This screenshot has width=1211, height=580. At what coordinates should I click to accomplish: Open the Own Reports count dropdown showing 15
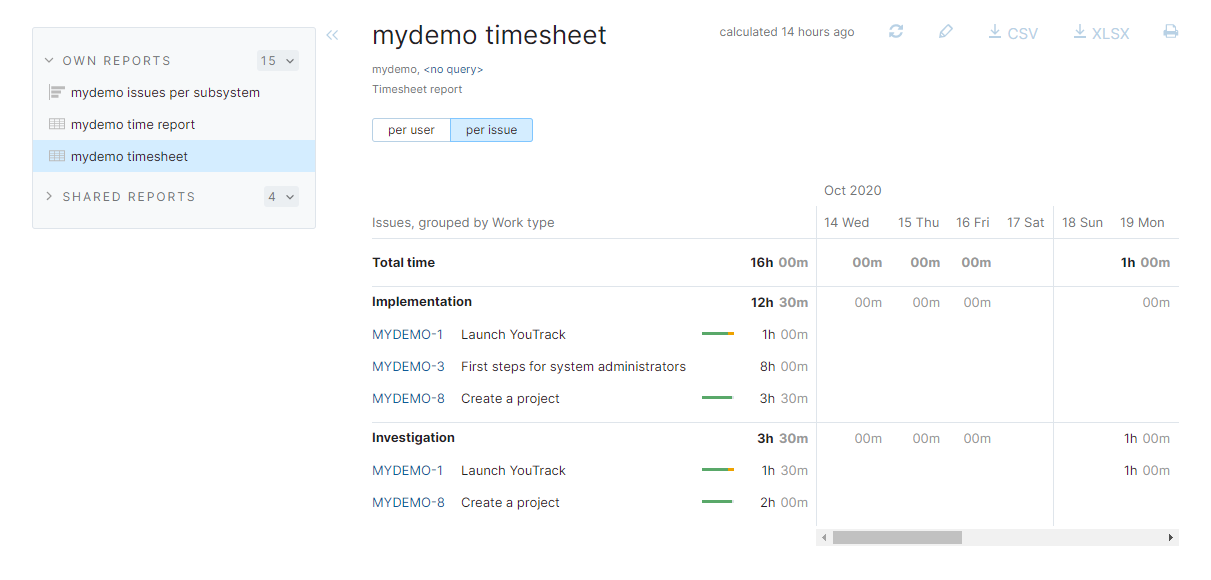tap(278, 61)
